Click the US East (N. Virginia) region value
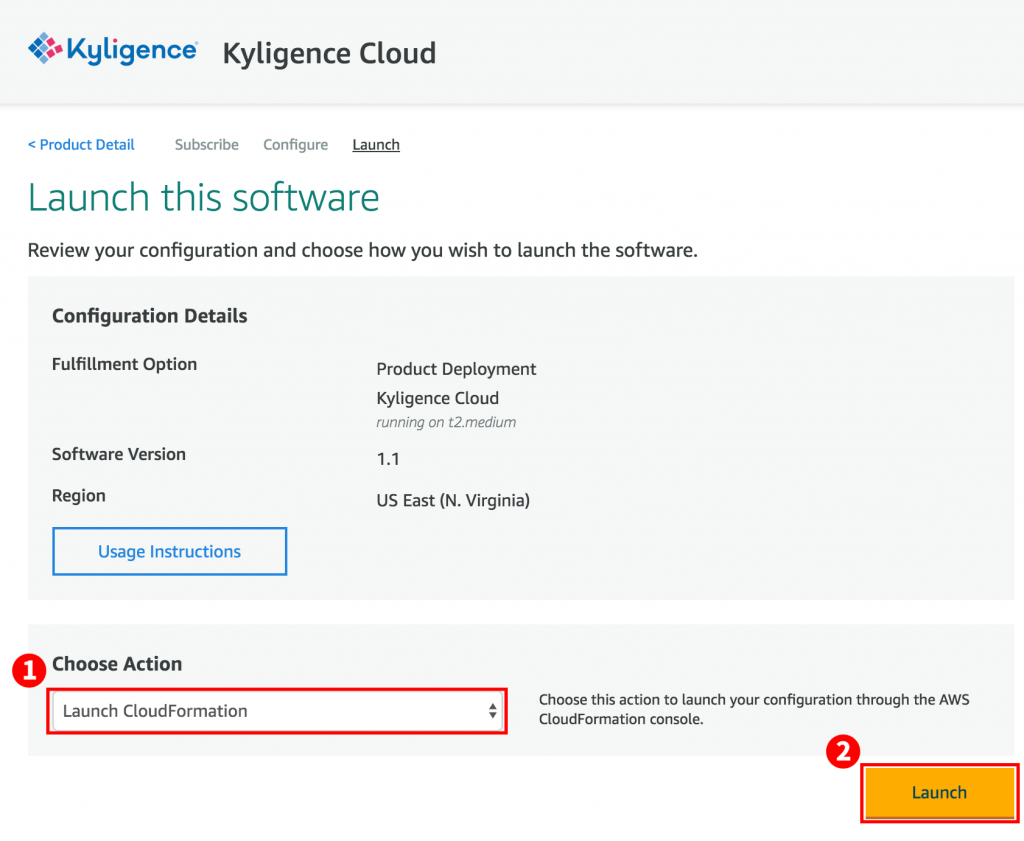The width and height of the screenshot is (1024, 841). pyautogui.click(x=453, y=500)
